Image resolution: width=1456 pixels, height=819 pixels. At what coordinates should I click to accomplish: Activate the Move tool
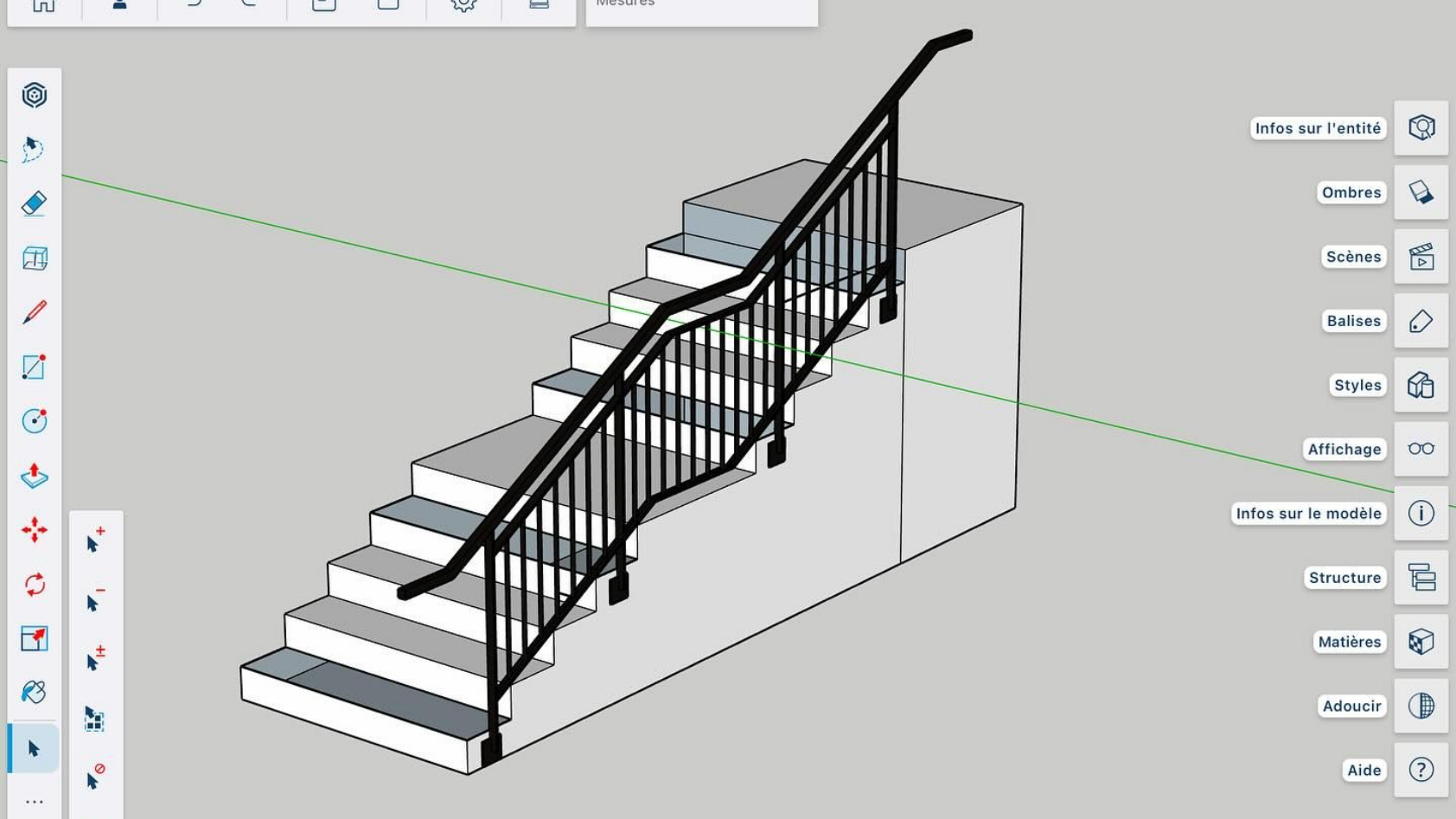[x=35, y=531]
